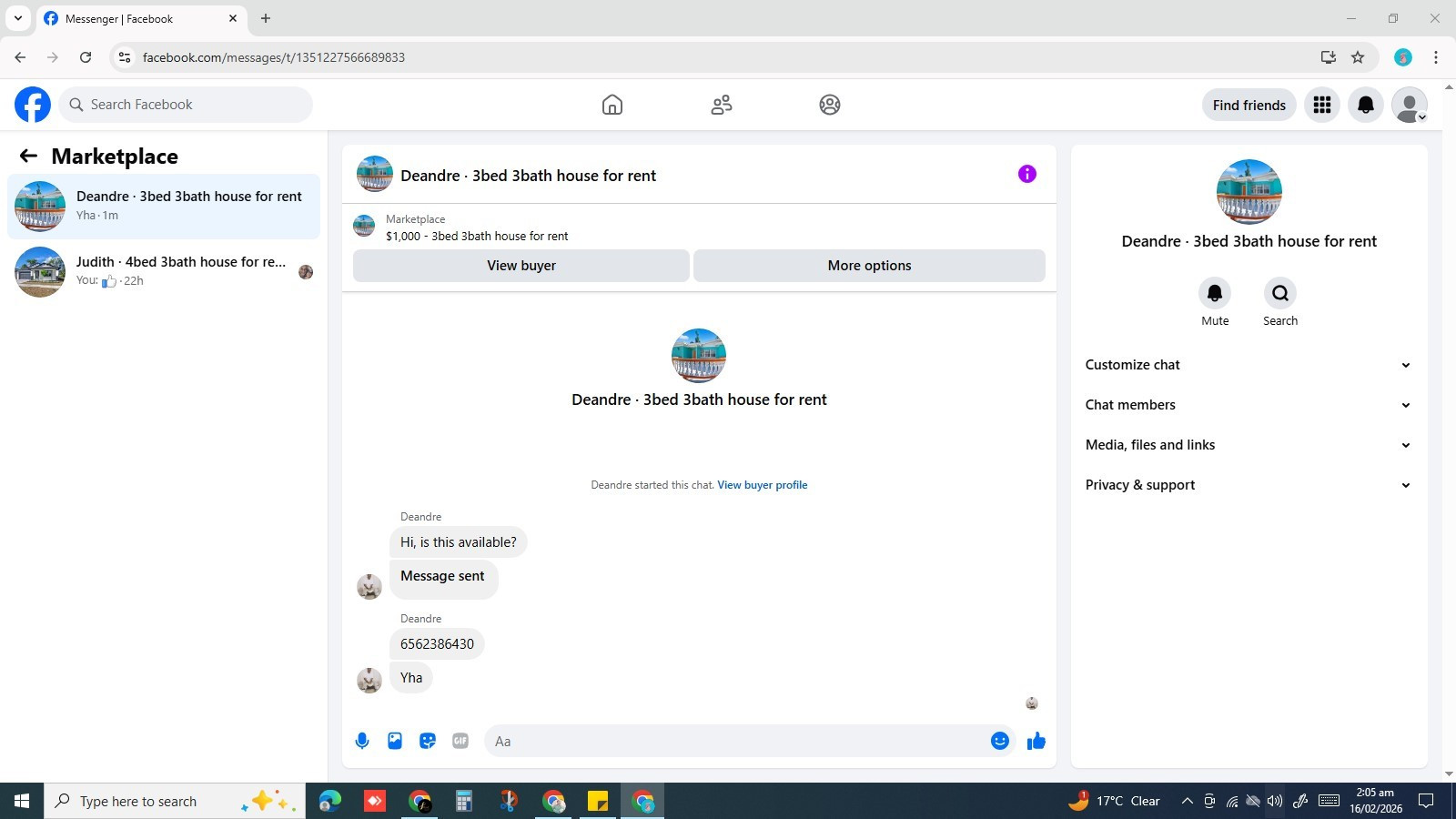This screenshot has height=819, width=1456.
Task: Select the Messenger | Facebook tab
Action: [141, 18]
